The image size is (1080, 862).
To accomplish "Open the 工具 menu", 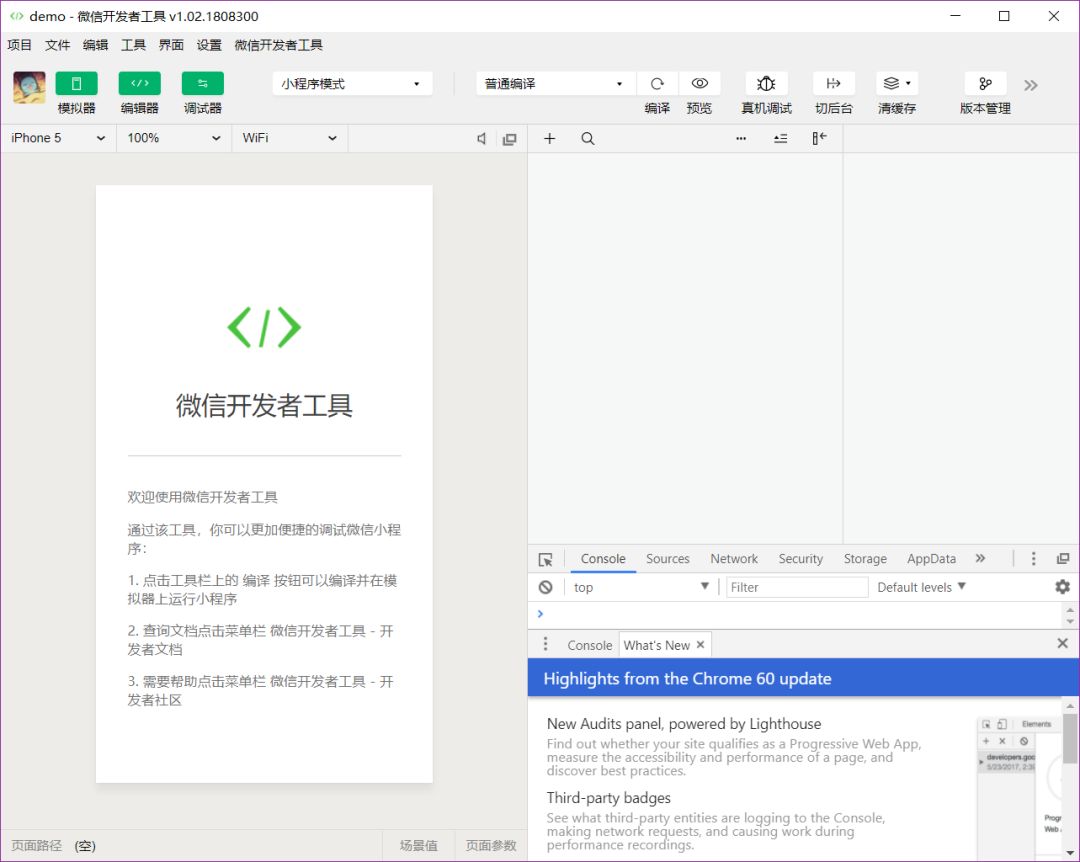I will (x=133, y=45).
